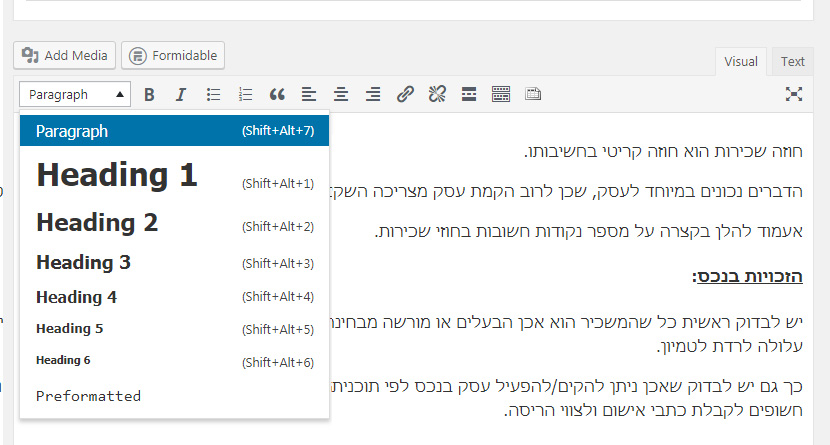Align text center

[x=341, y=95]
